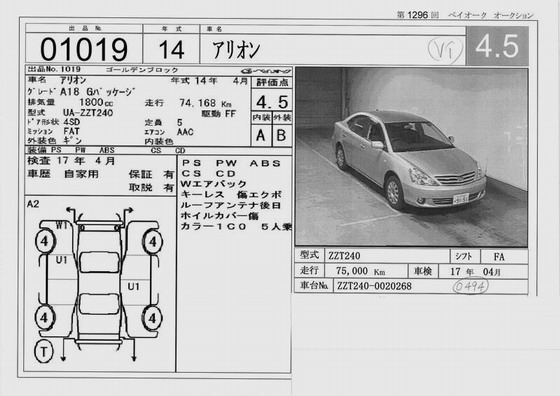Image resolution: width=560 pixels, height=396 pixels.
Task: Click the 自家用 vehicle history value
Action: 81,174
